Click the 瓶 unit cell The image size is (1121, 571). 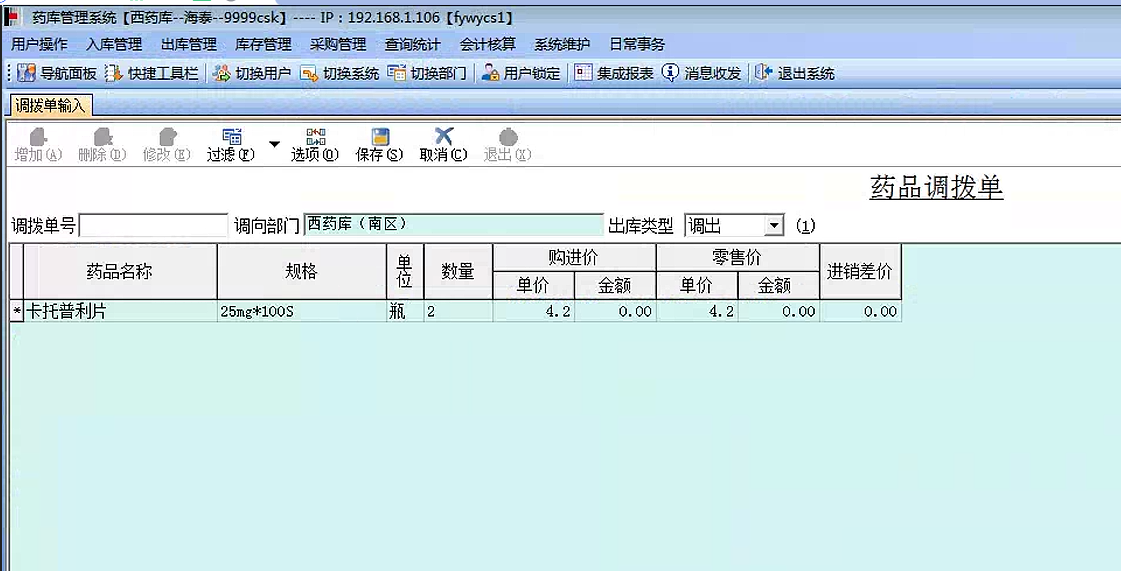click(x=405, y=311)
